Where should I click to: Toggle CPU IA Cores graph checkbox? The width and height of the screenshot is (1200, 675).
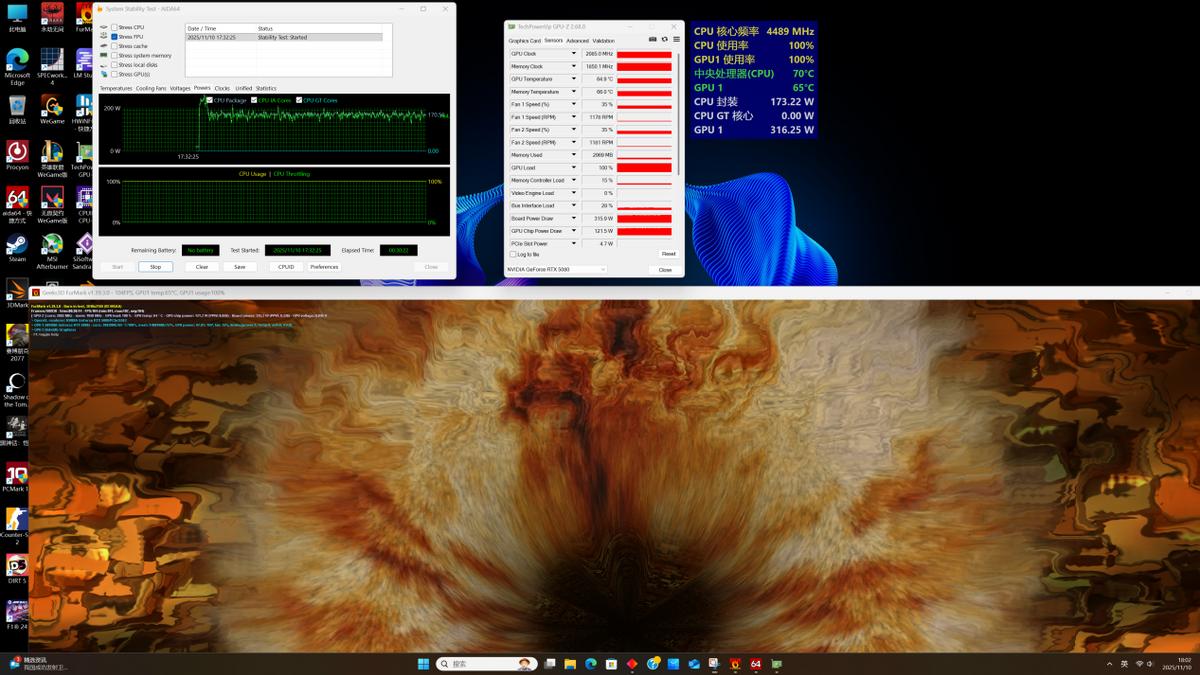254,100
